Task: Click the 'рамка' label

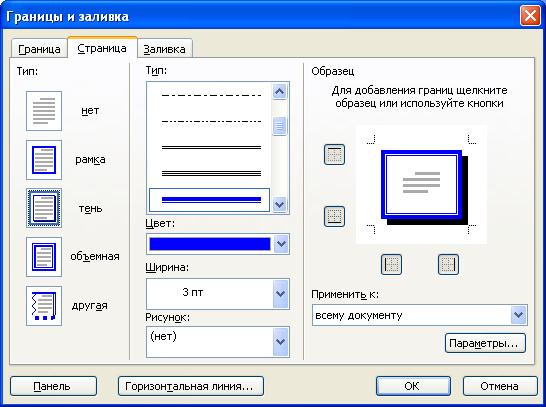Action: tap(90, 159)
